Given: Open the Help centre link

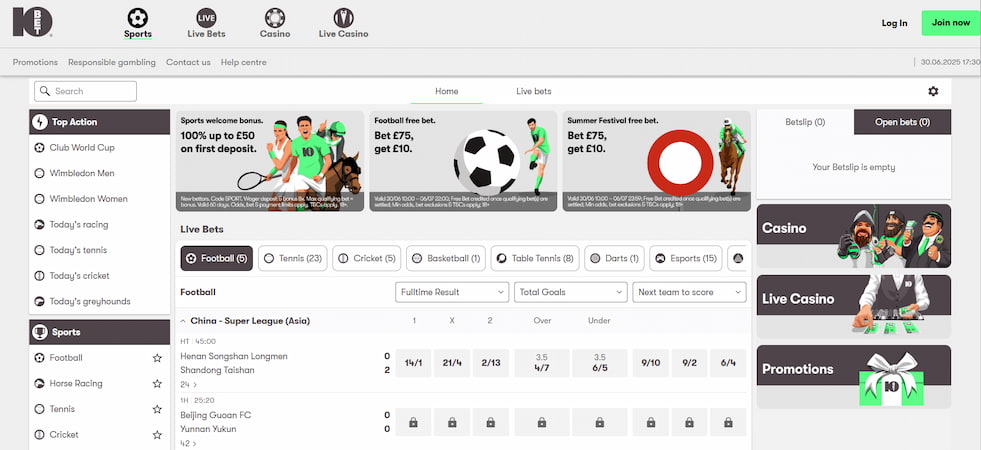Looking at the screenshot, I should point(243,63).
